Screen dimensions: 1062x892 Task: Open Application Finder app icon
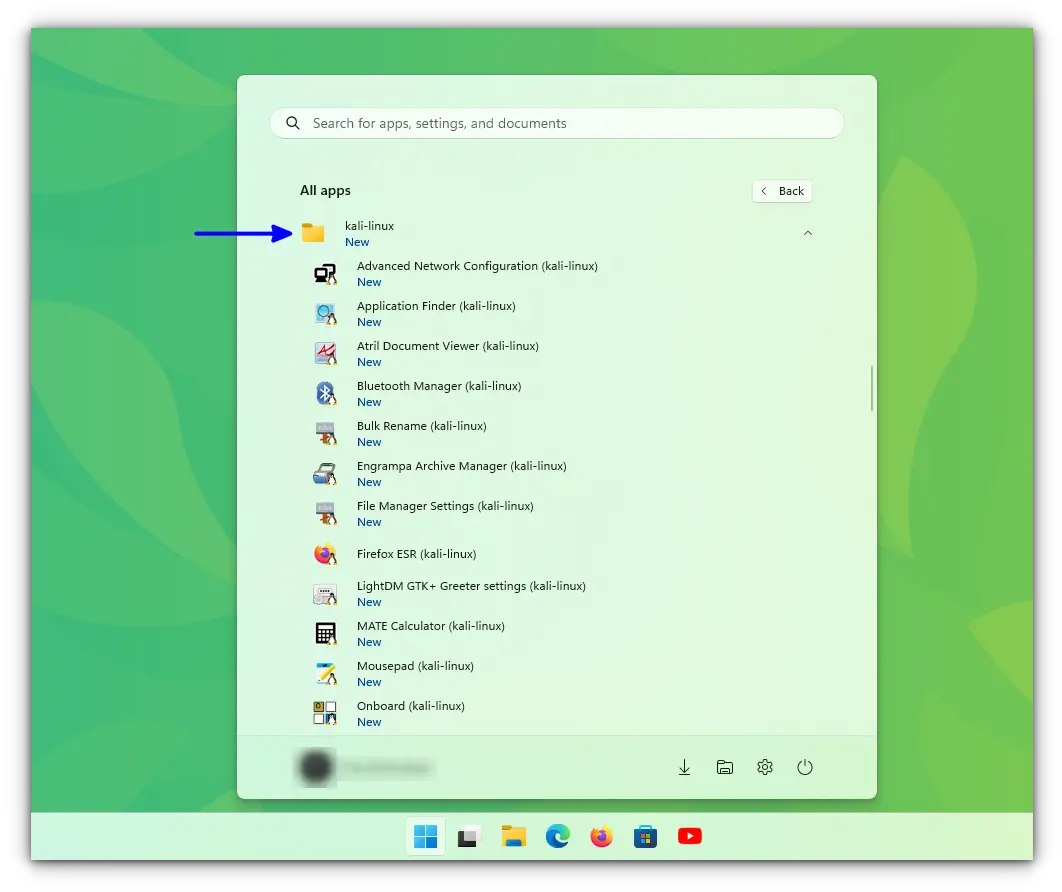click(x=326, y=314)
